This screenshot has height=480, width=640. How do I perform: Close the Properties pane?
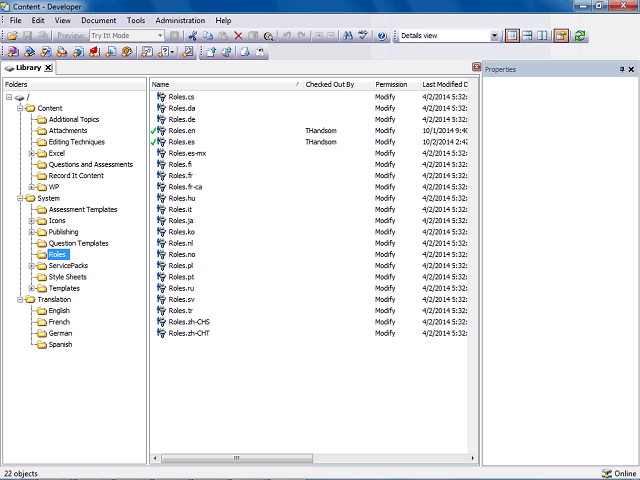631,69
